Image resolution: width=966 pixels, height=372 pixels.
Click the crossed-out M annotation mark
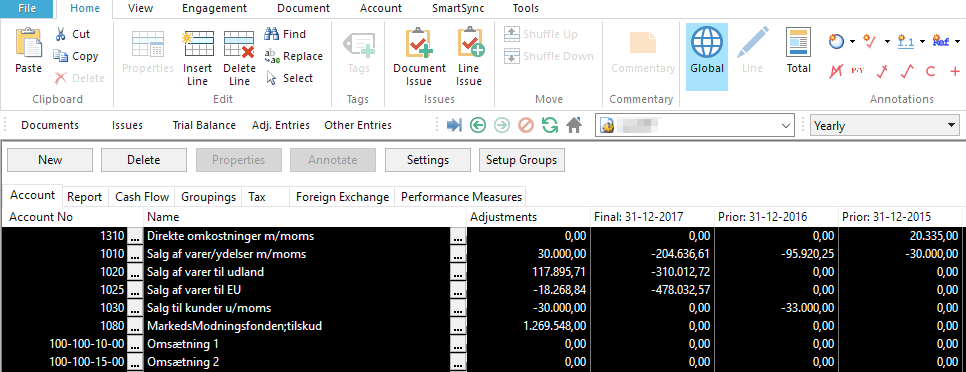pyautogui.click(x=836, y=71)
